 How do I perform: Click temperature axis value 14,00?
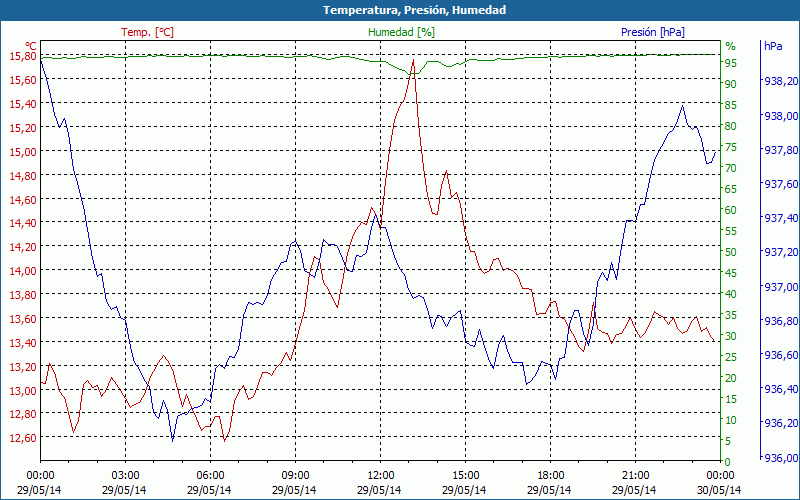point(23,271)
